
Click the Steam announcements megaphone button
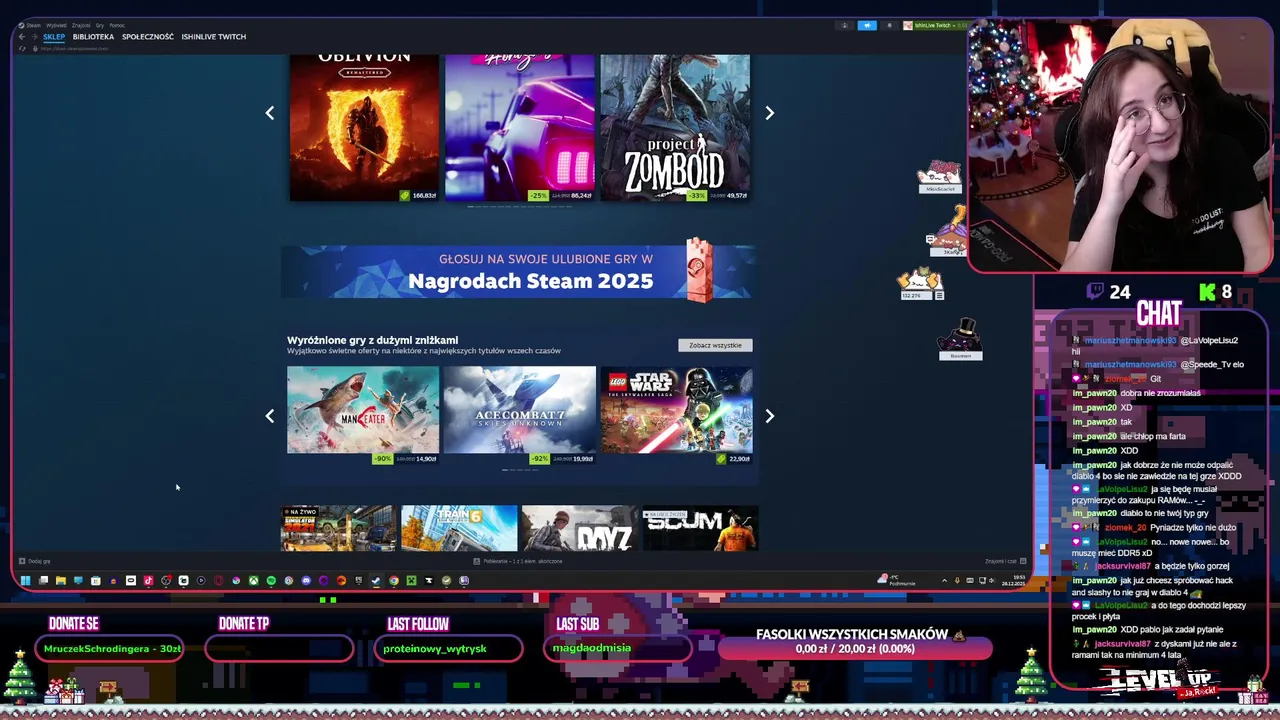click(867, 25)
